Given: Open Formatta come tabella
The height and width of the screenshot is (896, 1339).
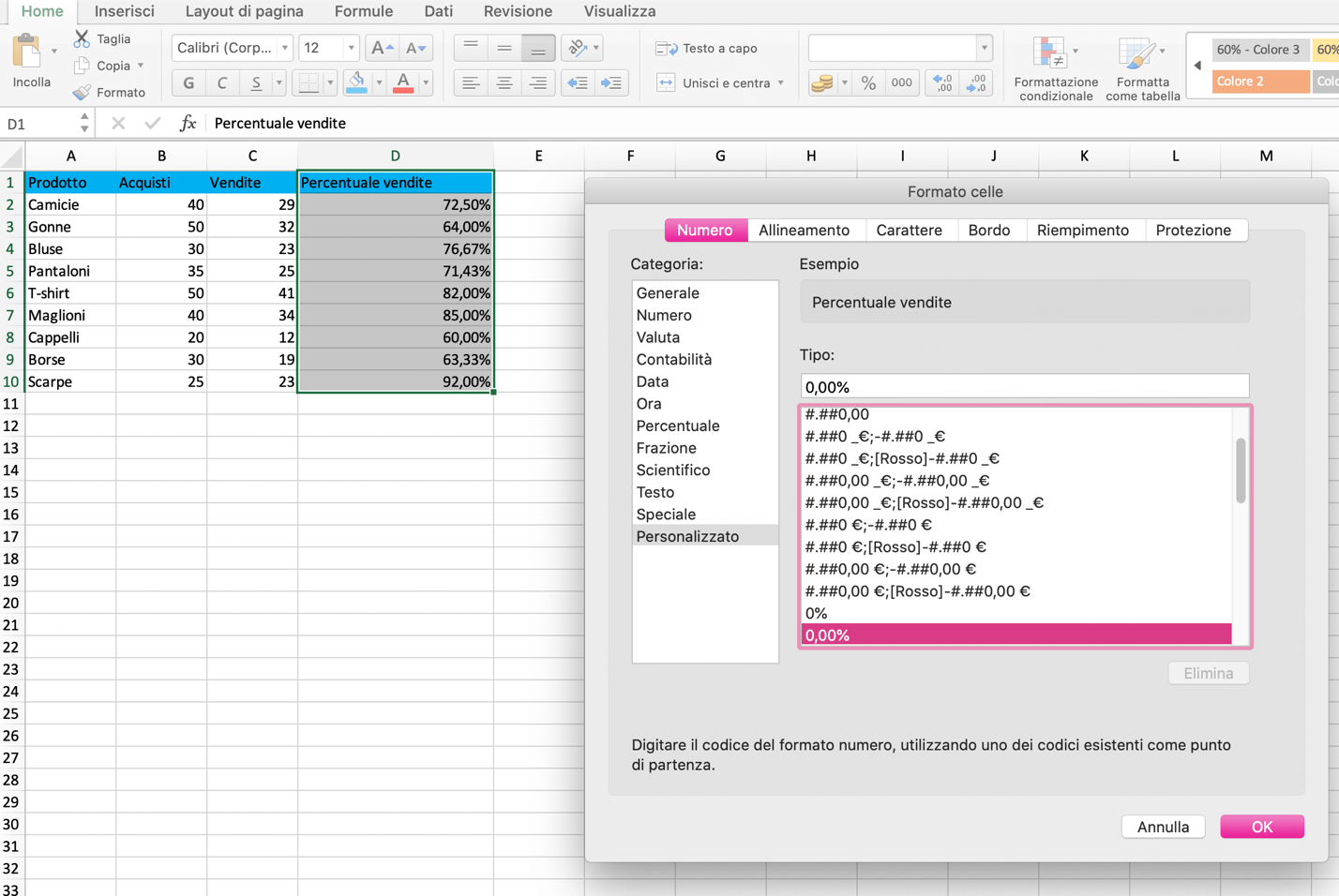Looking at the screenshot, I should 1142,68.
